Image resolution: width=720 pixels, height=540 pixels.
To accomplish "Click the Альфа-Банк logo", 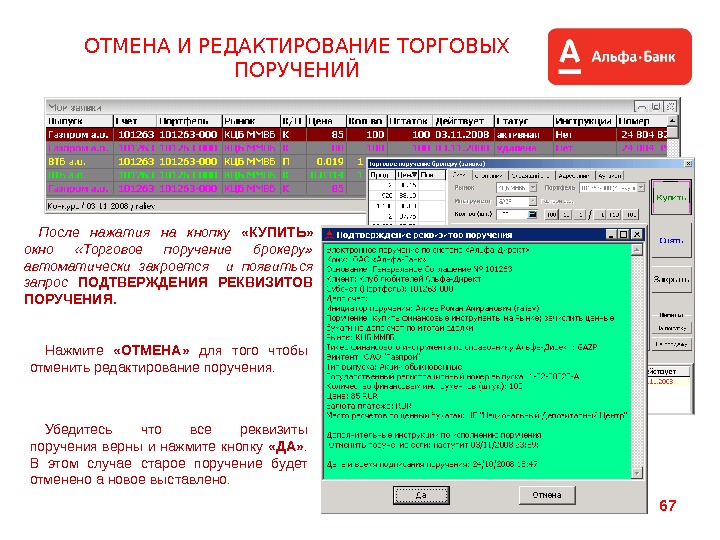I will click(x=619, y=56).
